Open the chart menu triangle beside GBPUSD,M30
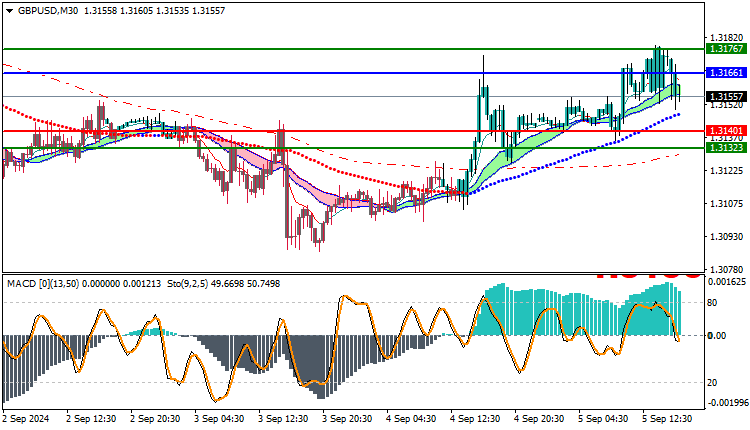The height and width of the screenshot is (430, 750). pos(10,11)
